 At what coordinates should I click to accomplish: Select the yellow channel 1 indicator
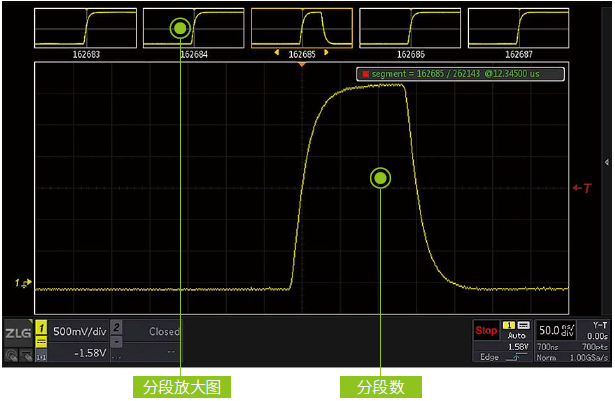point(41,328)
